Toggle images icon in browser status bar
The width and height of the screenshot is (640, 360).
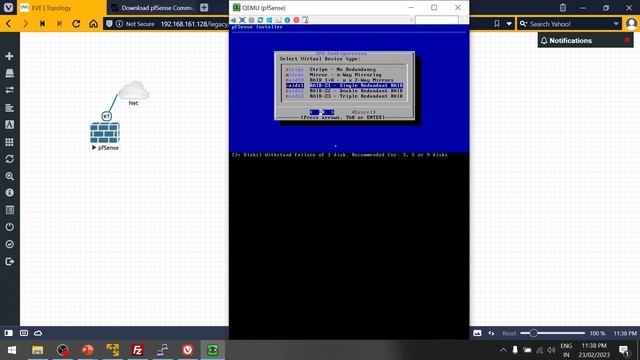(x=477, y=333)
